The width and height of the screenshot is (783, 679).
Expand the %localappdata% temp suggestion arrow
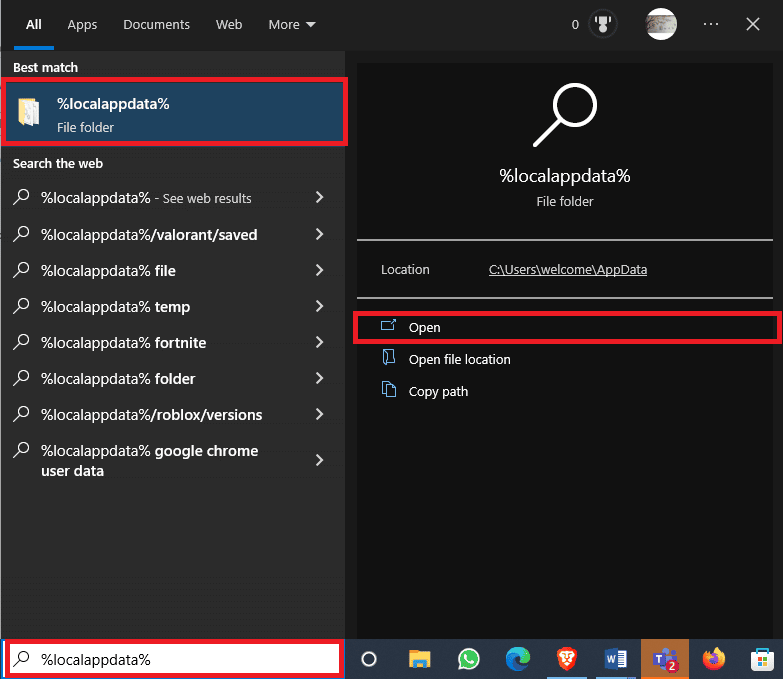319,307
